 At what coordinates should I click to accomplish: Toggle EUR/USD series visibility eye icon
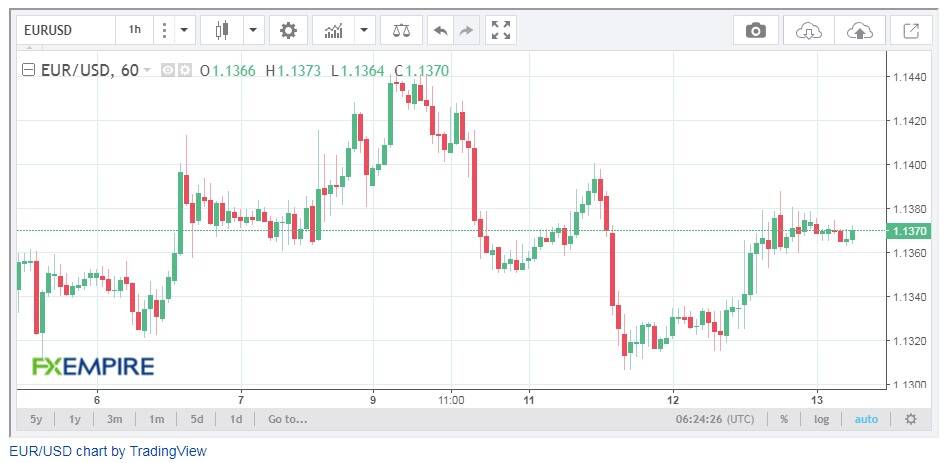168,71
